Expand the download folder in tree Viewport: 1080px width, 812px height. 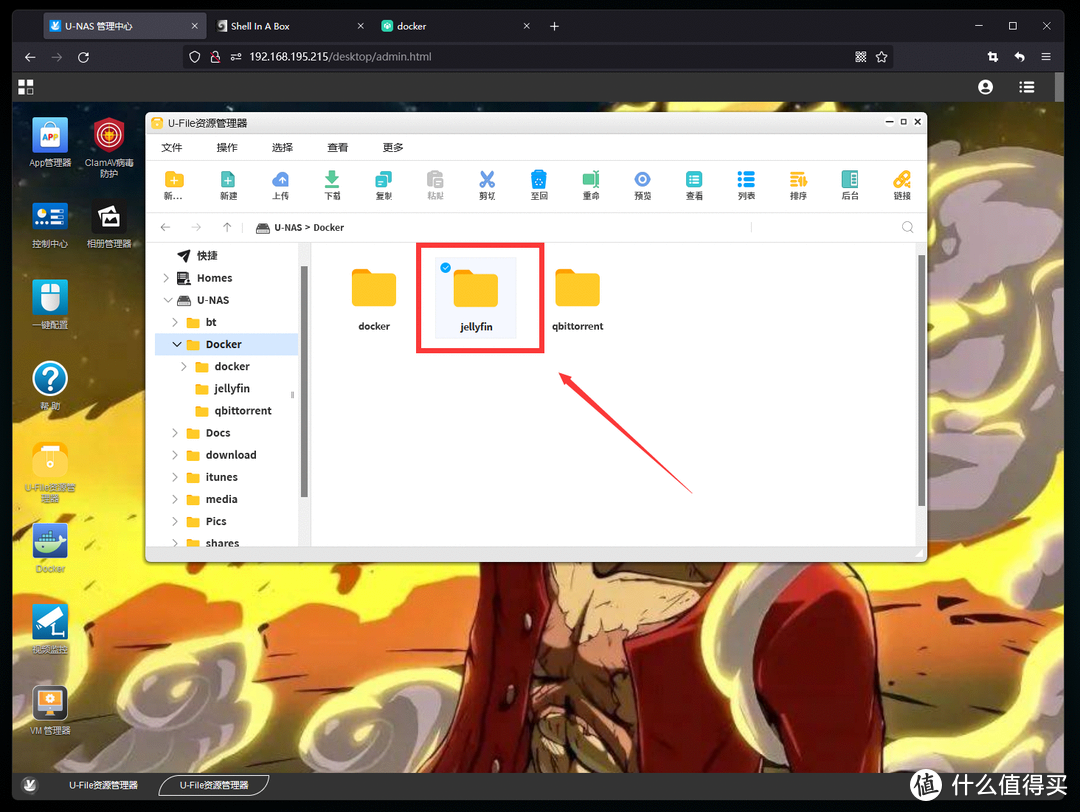tap(176, 455)
